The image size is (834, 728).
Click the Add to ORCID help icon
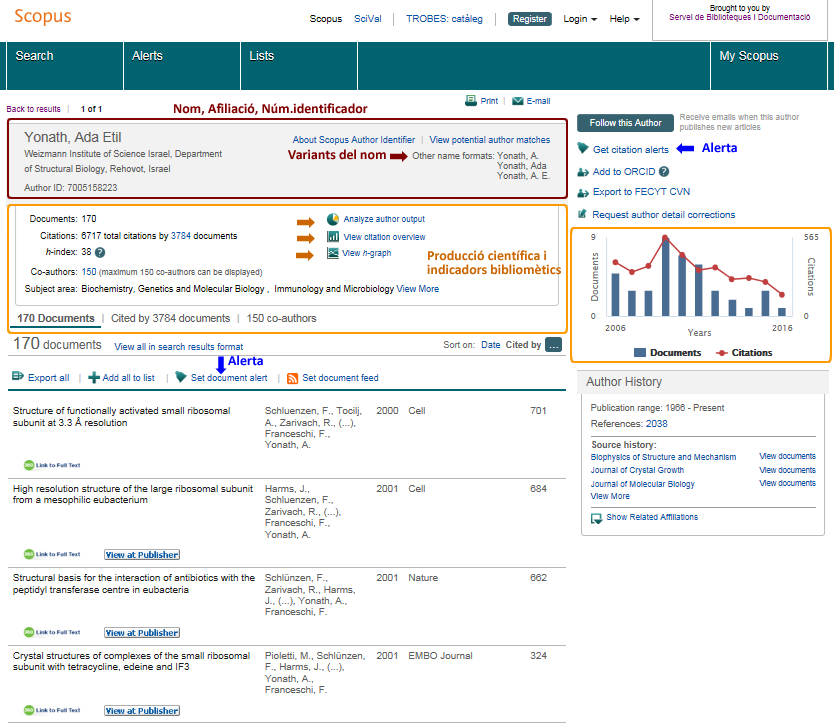click(x=664, y=172)
